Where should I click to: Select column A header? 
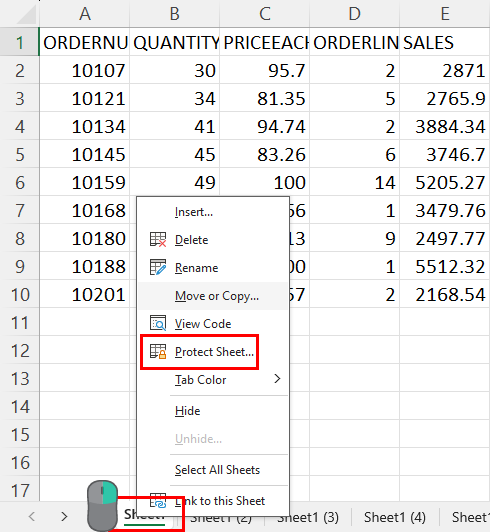click(x=84, y=14)
